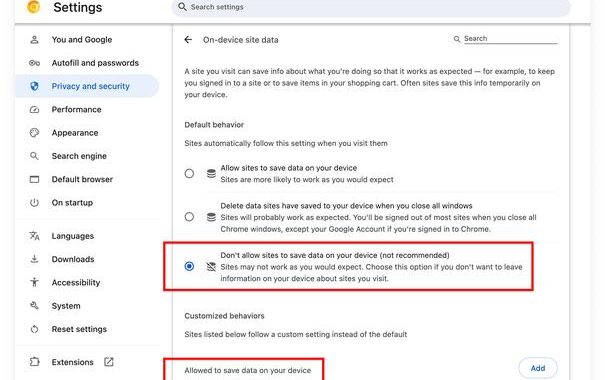Click the Chrome logo next to Settings
Viewport: 605px width, 380px height.
[34, 7]
